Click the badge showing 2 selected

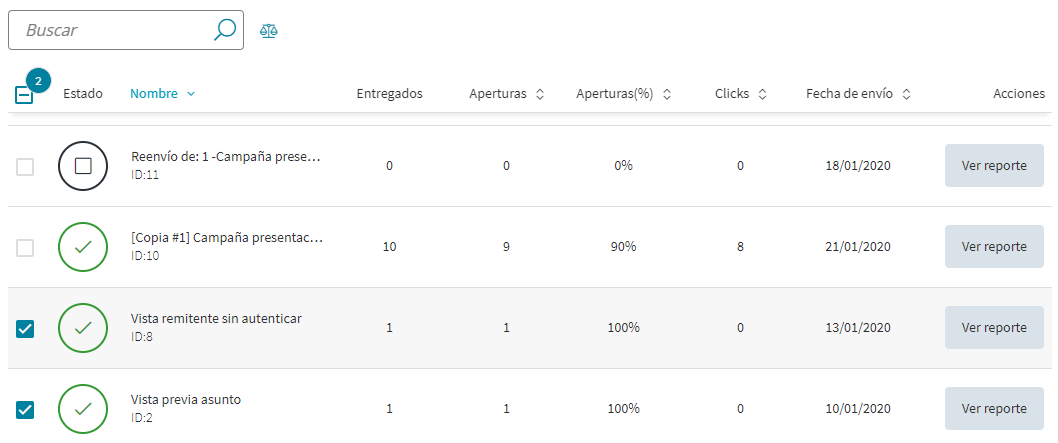[38, 81]
